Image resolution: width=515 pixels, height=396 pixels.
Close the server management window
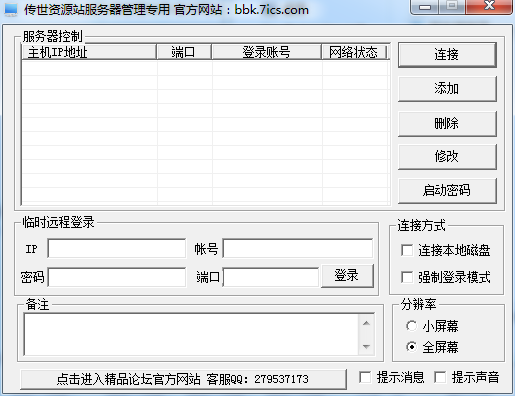coord(489,7)
